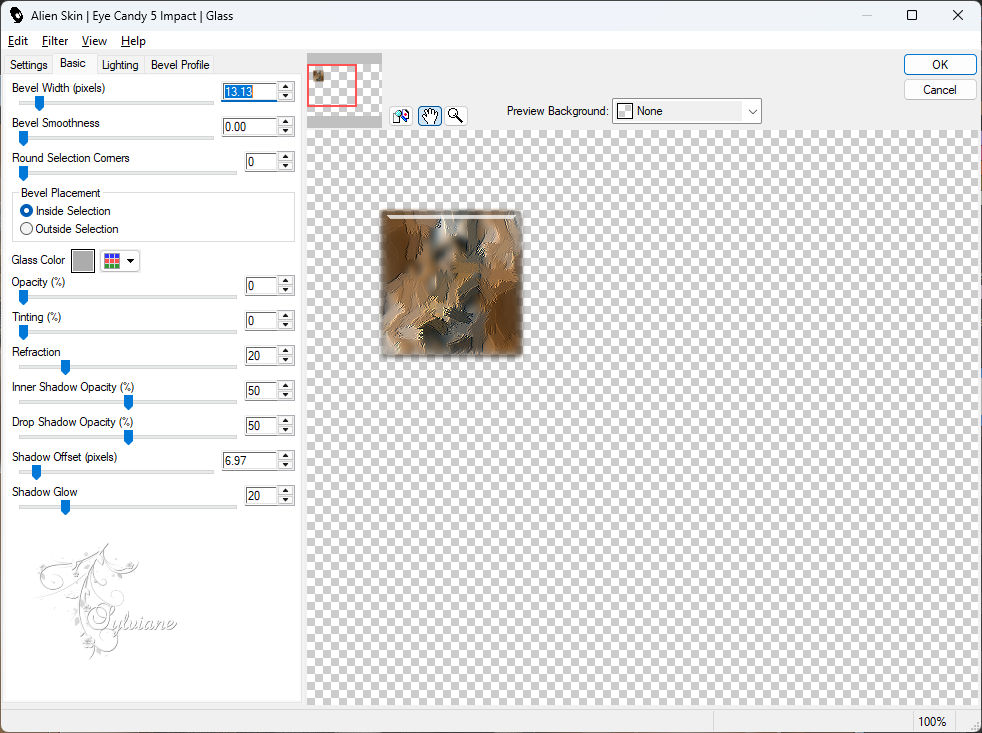982x733 pixels.
Task: Click the Shadow Glow slider handle
Action: 65,507
